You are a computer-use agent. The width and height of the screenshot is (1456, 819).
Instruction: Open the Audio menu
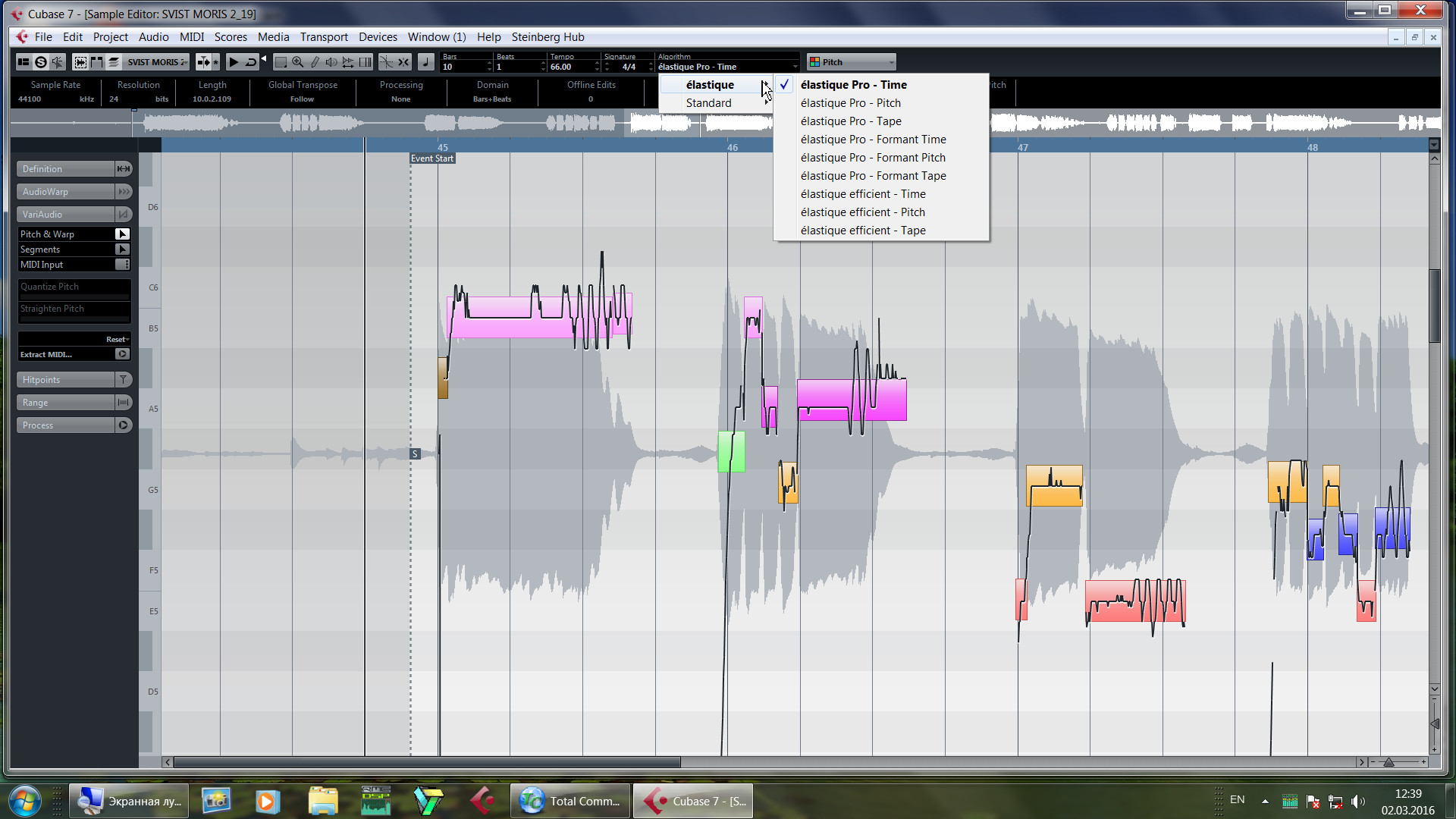(153, 37)
